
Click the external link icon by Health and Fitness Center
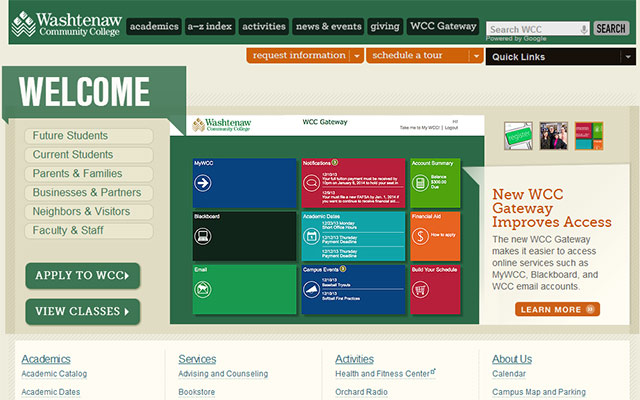[433, 371]
